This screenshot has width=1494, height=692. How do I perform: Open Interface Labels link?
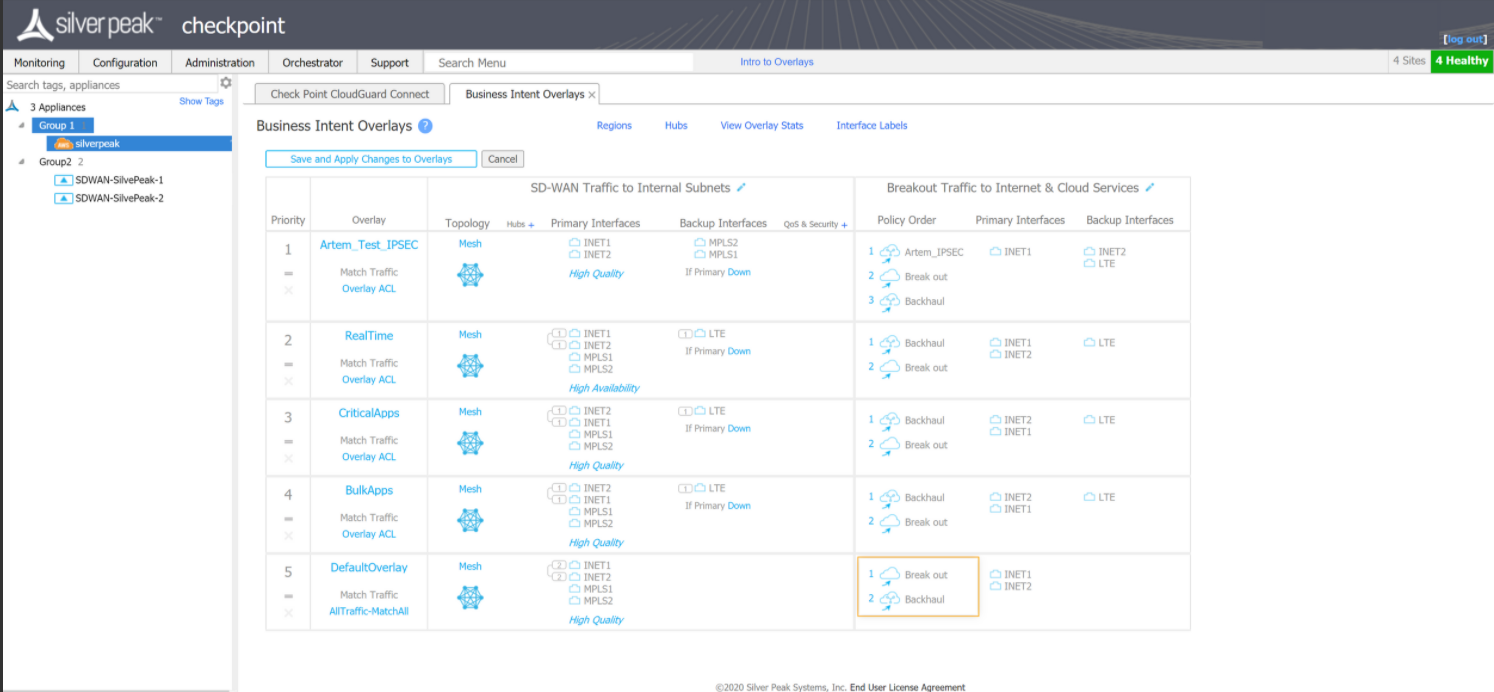tap(872, 126)
